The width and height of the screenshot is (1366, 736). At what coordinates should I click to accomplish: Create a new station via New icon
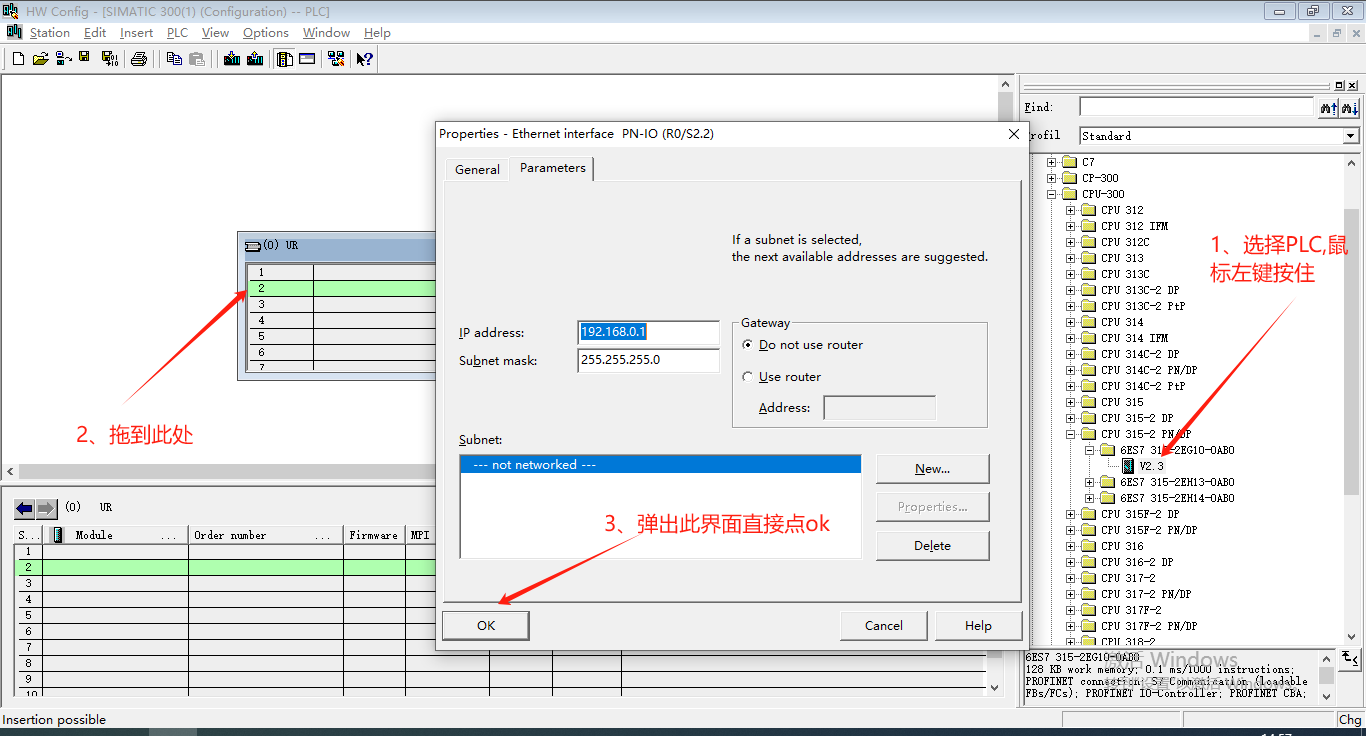pyautogui.click(x=18, y=59)
